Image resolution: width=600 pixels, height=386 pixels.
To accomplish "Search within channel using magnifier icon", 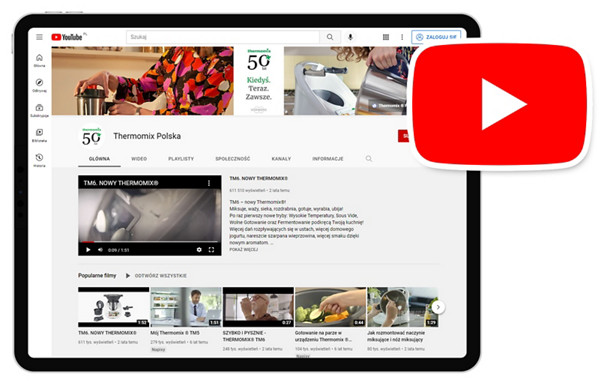I will pos(368,158).
